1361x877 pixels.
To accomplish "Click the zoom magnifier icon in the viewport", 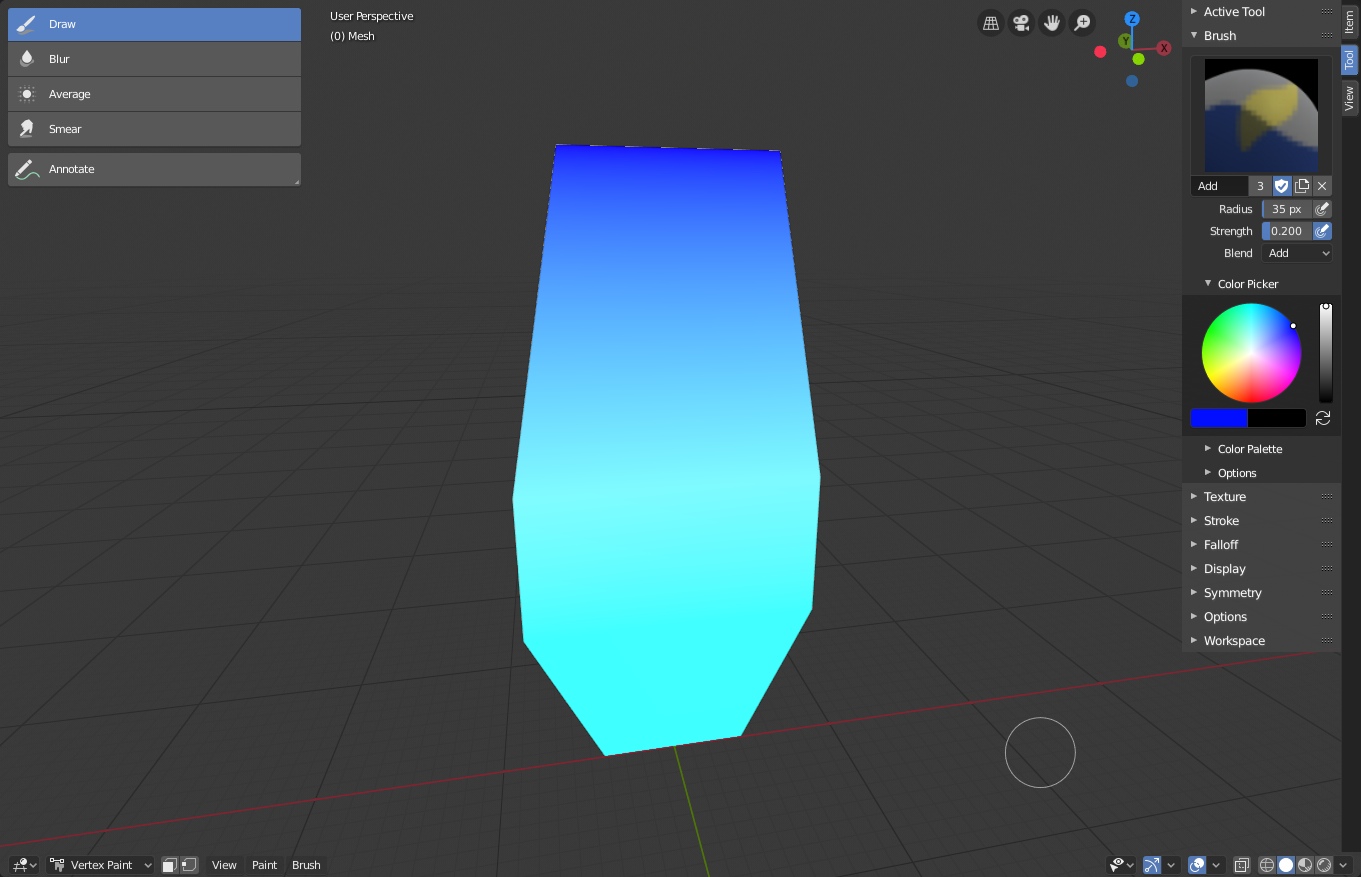I will pos(1081,22).
